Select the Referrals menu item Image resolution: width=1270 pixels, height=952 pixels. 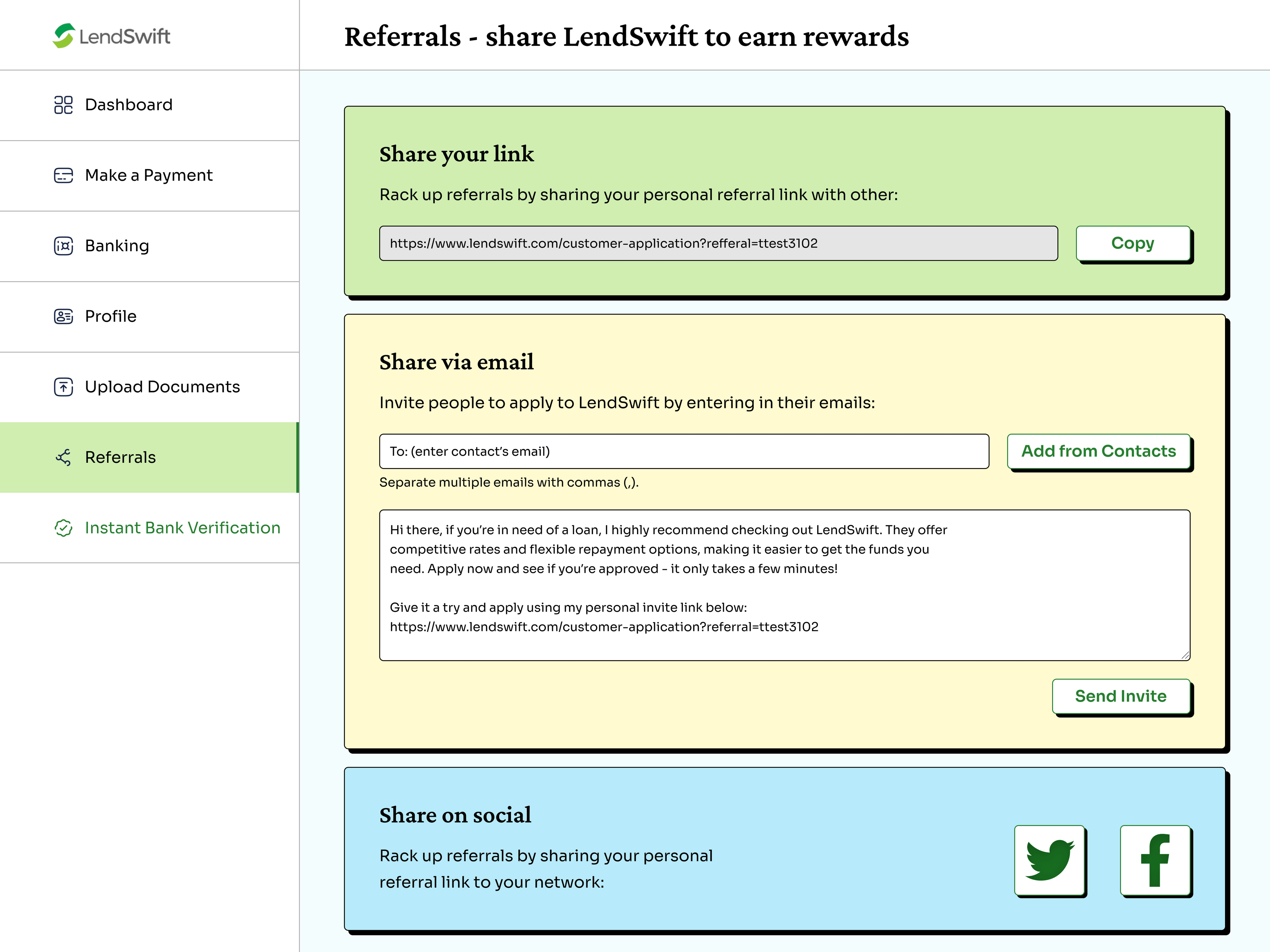[x=149, y=457]
